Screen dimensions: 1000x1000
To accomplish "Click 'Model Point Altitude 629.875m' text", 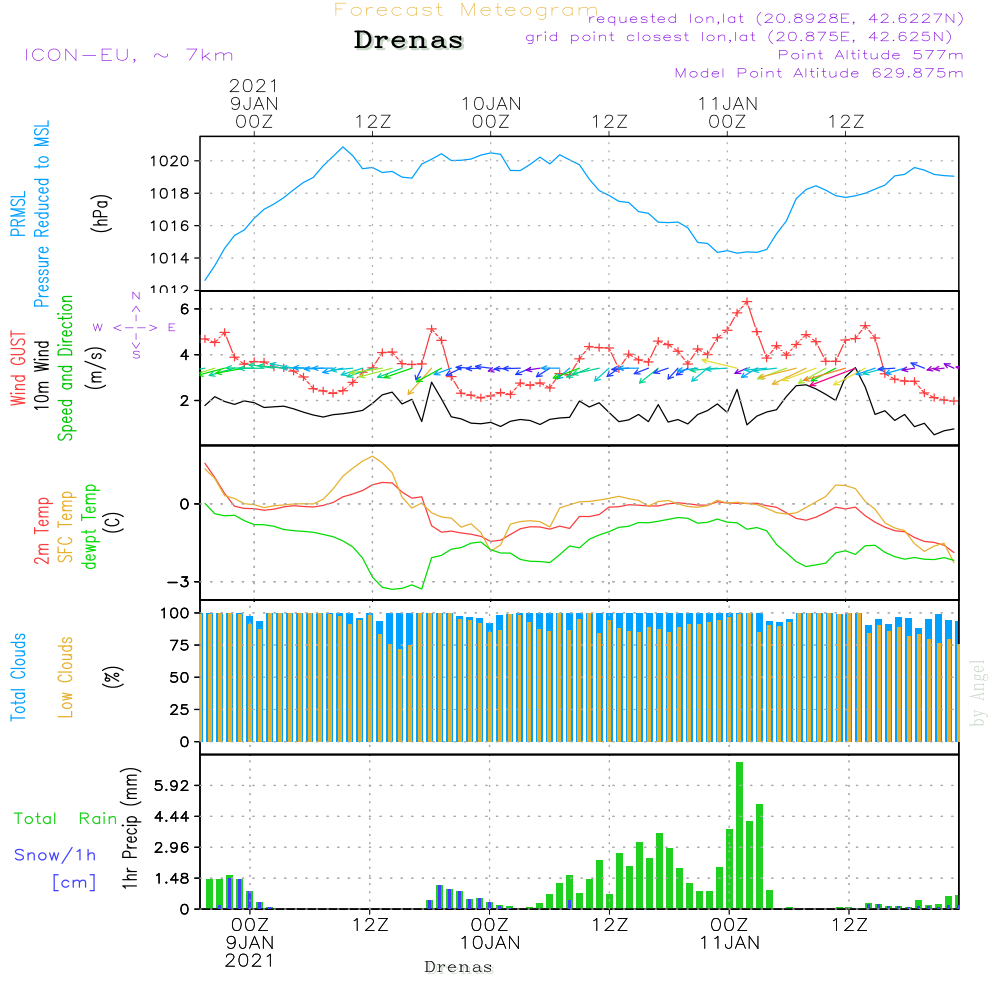I will point(819,73).
